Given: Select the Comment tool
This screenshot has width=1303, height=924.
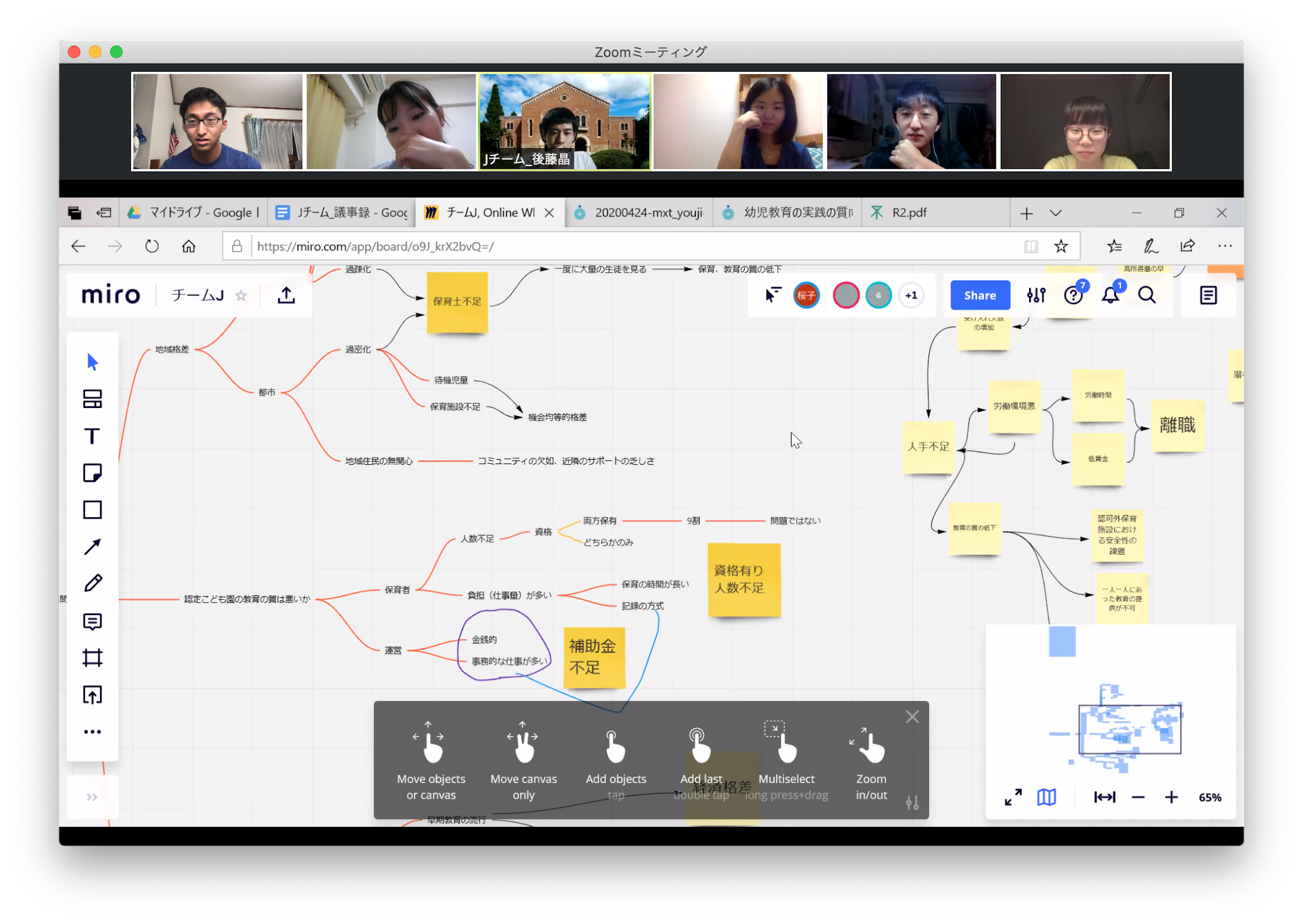Looking at the screenshot, I should point(92,621).
